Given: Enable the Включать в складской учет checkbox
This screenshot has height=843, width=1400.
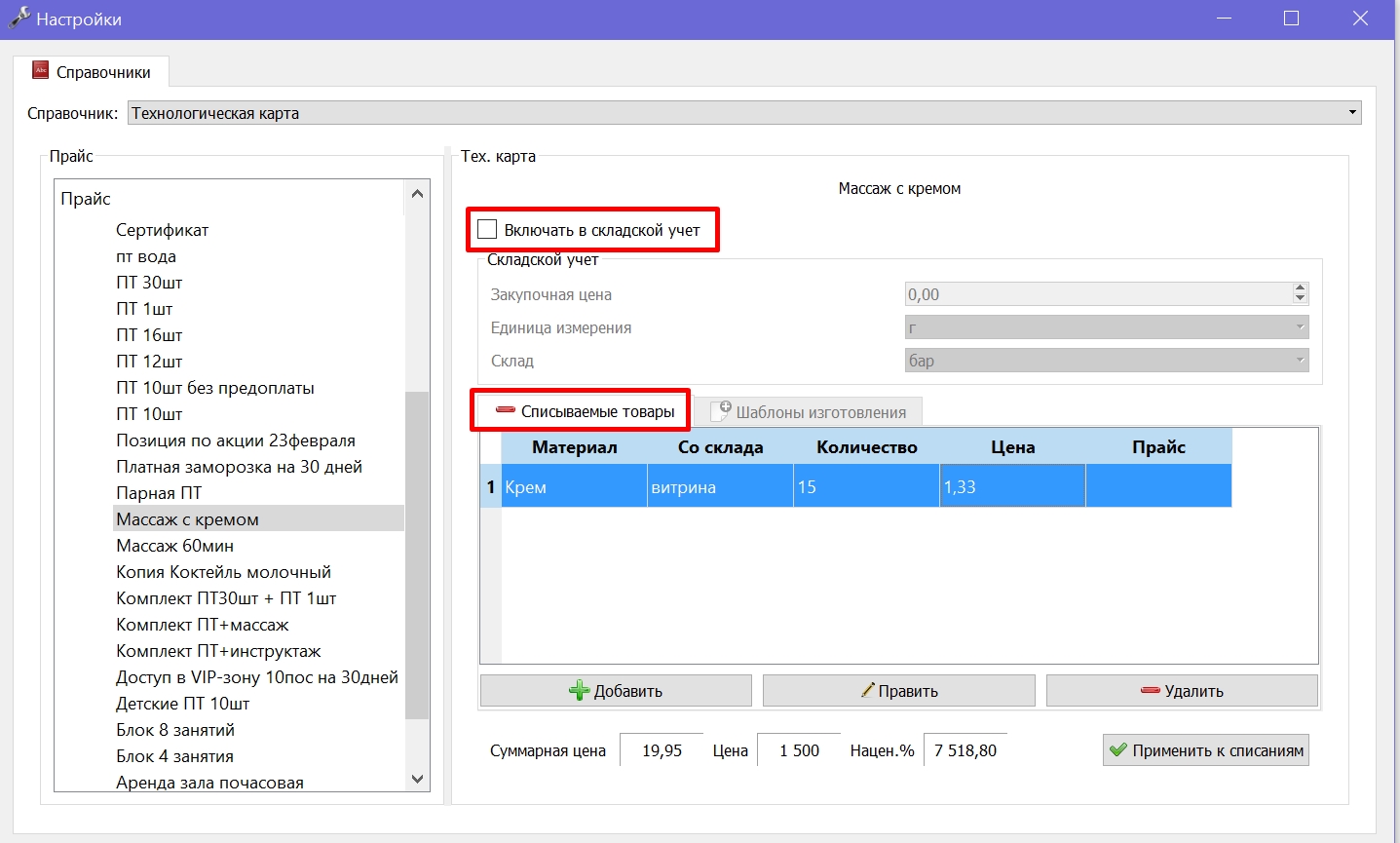Looking at the screenshot, I should point(488,230).
